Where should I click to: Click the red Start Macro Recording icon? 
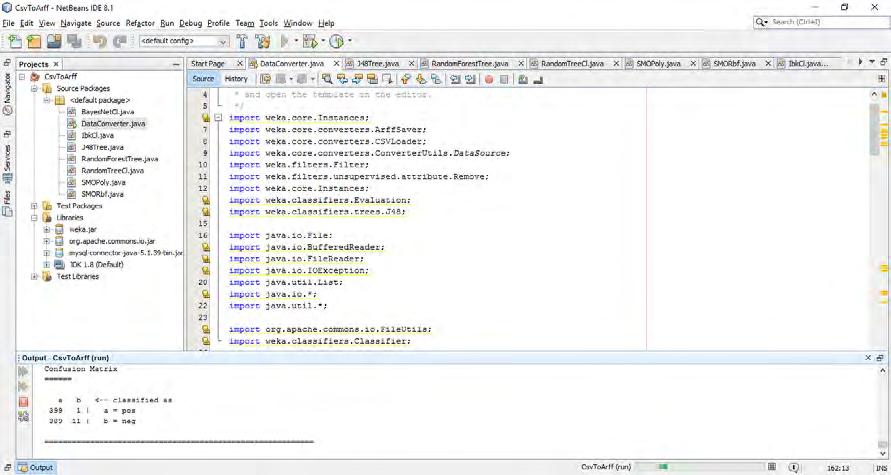[x=489, y=80]
